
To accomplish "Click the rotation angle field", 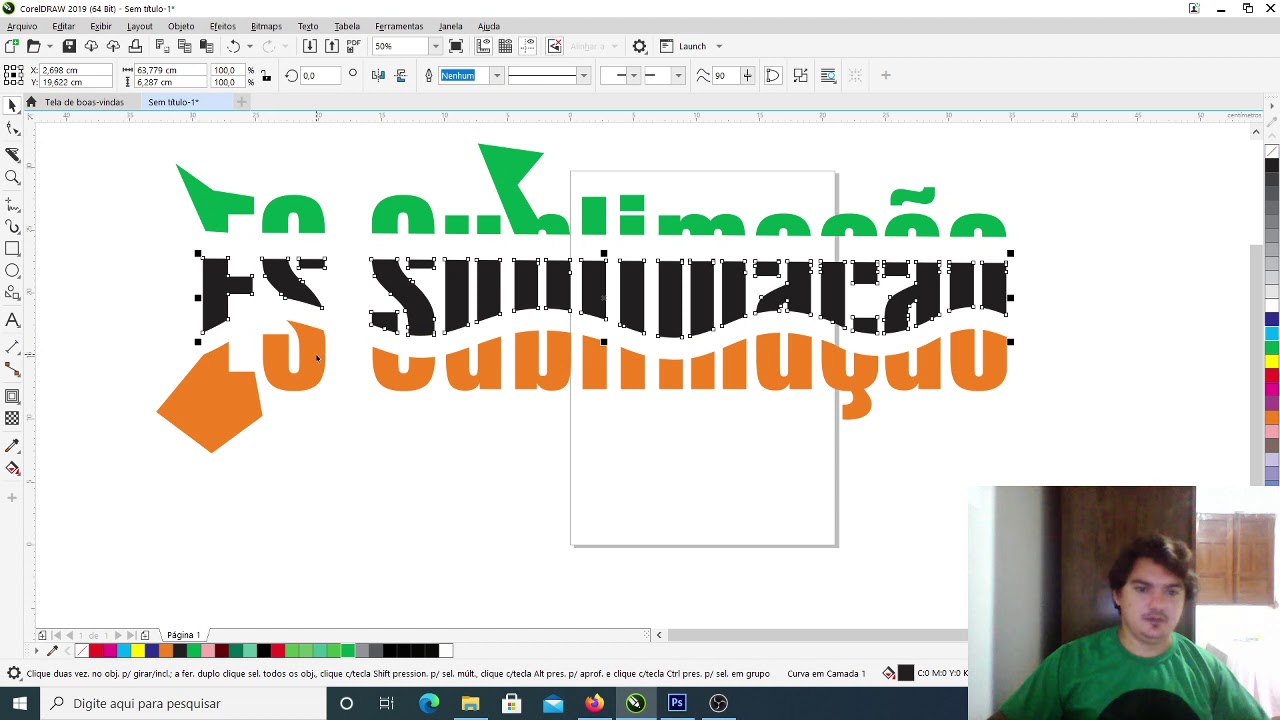I will (x=320, y=76).
